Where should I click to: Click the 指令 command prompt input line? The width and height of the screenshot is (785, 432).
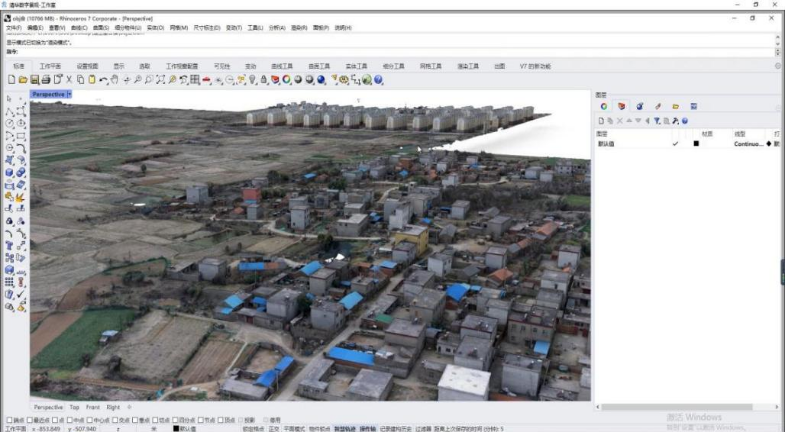pyautogui.click(x=390, y=52)
